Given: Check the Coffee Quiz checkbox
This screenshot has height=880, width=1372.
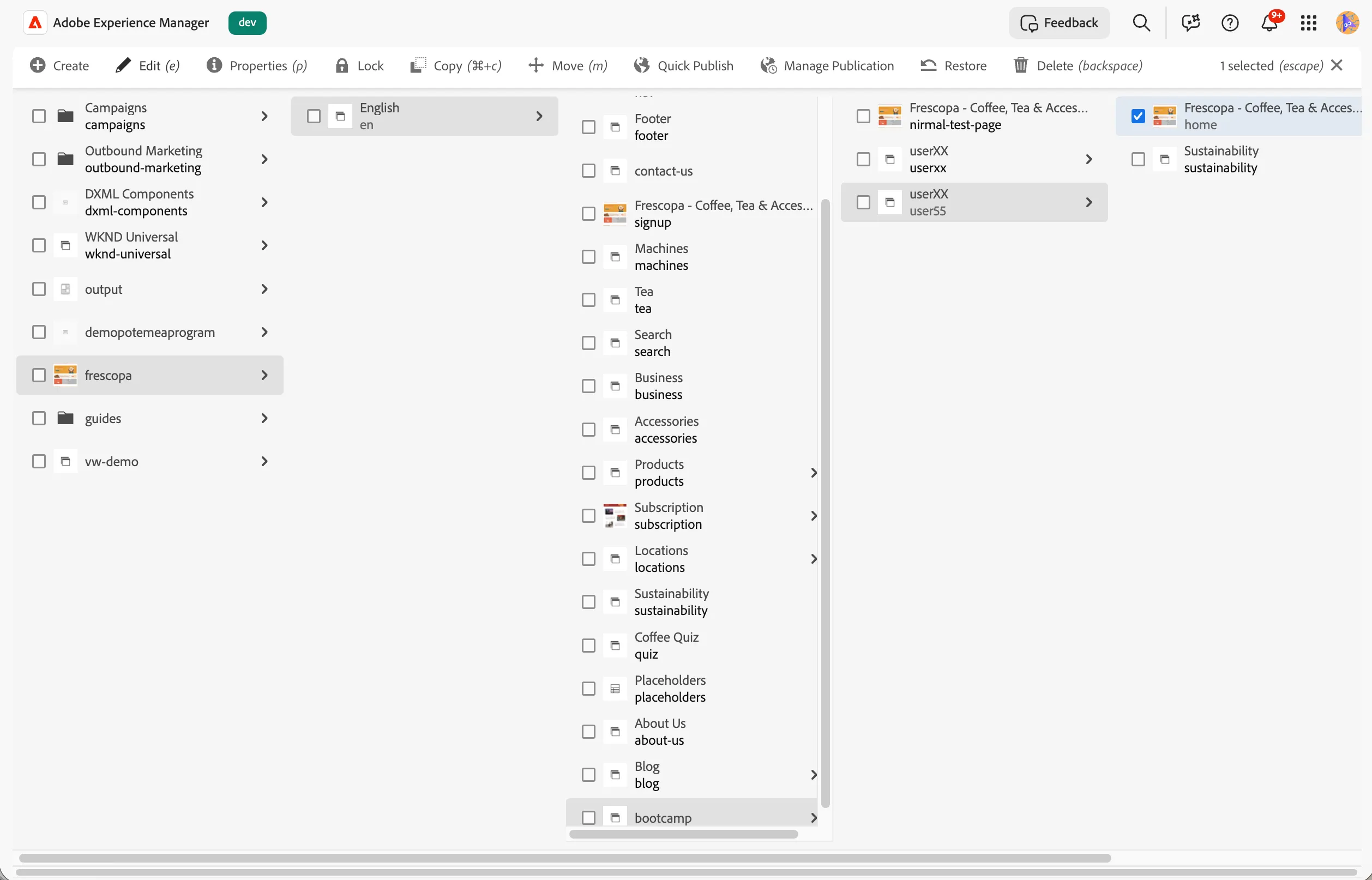Looking at the screenshot, I should (x=588, y=646).
